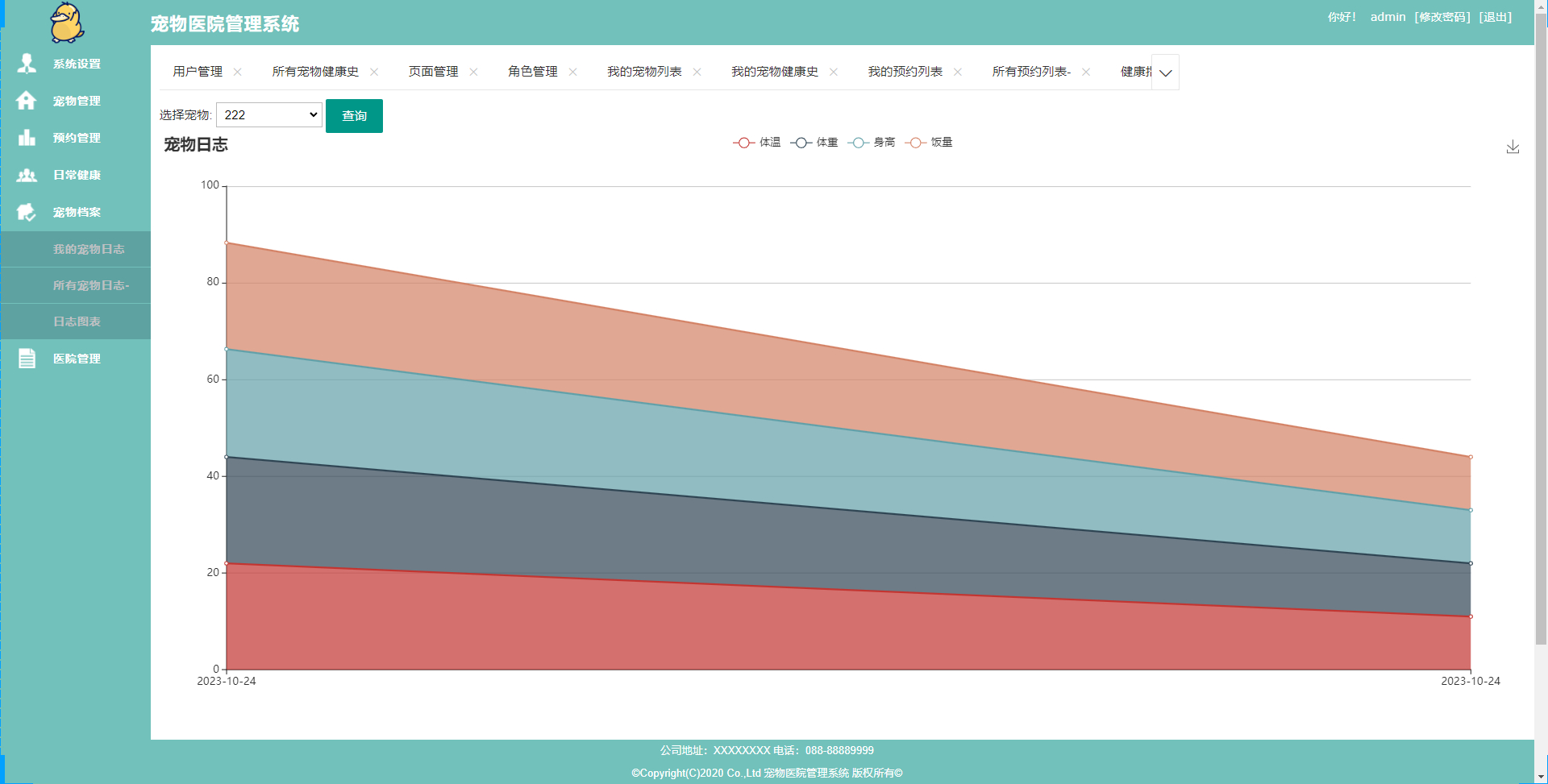Screen dimensions: 1548x784
Task: Close the 用户管理 tab
Action: click(x=237, y=72)
